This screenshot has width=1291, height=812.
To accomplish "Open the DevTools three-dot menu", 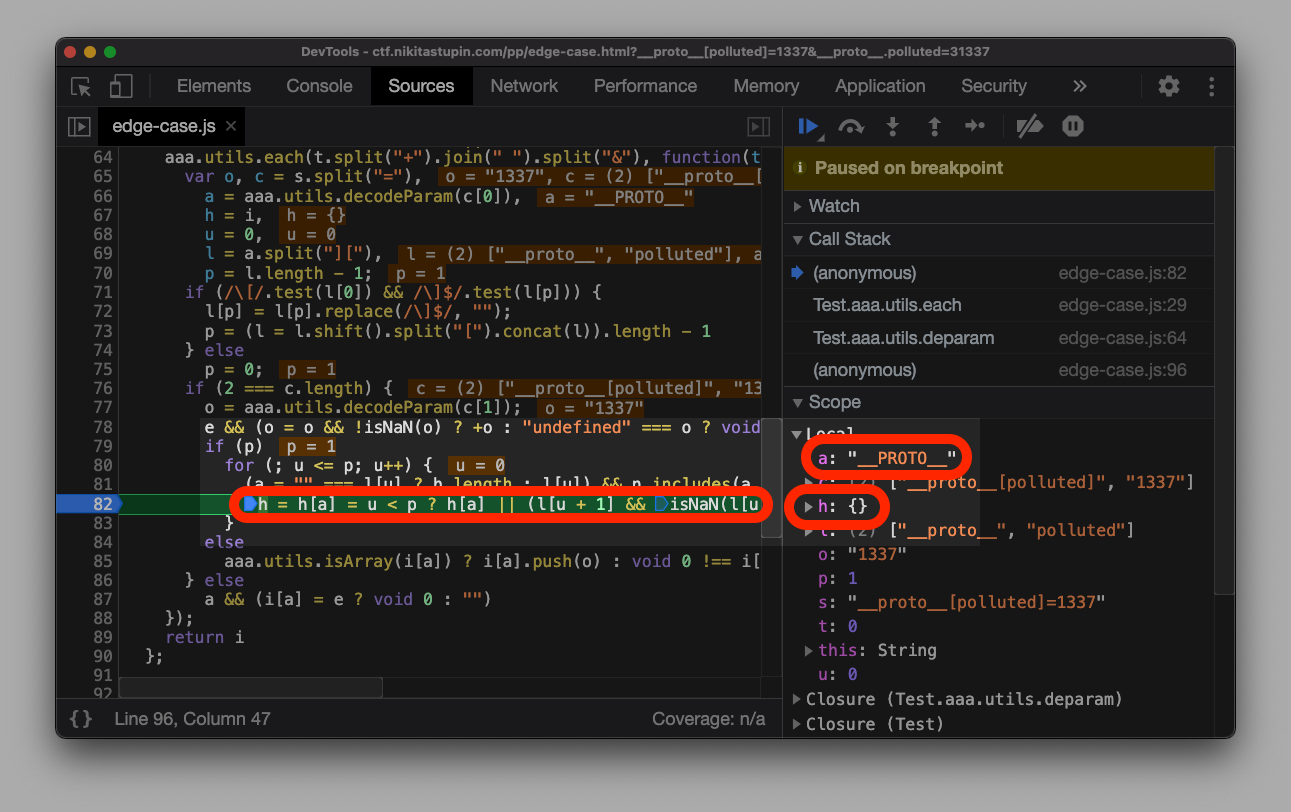I will coord(1211,87).
